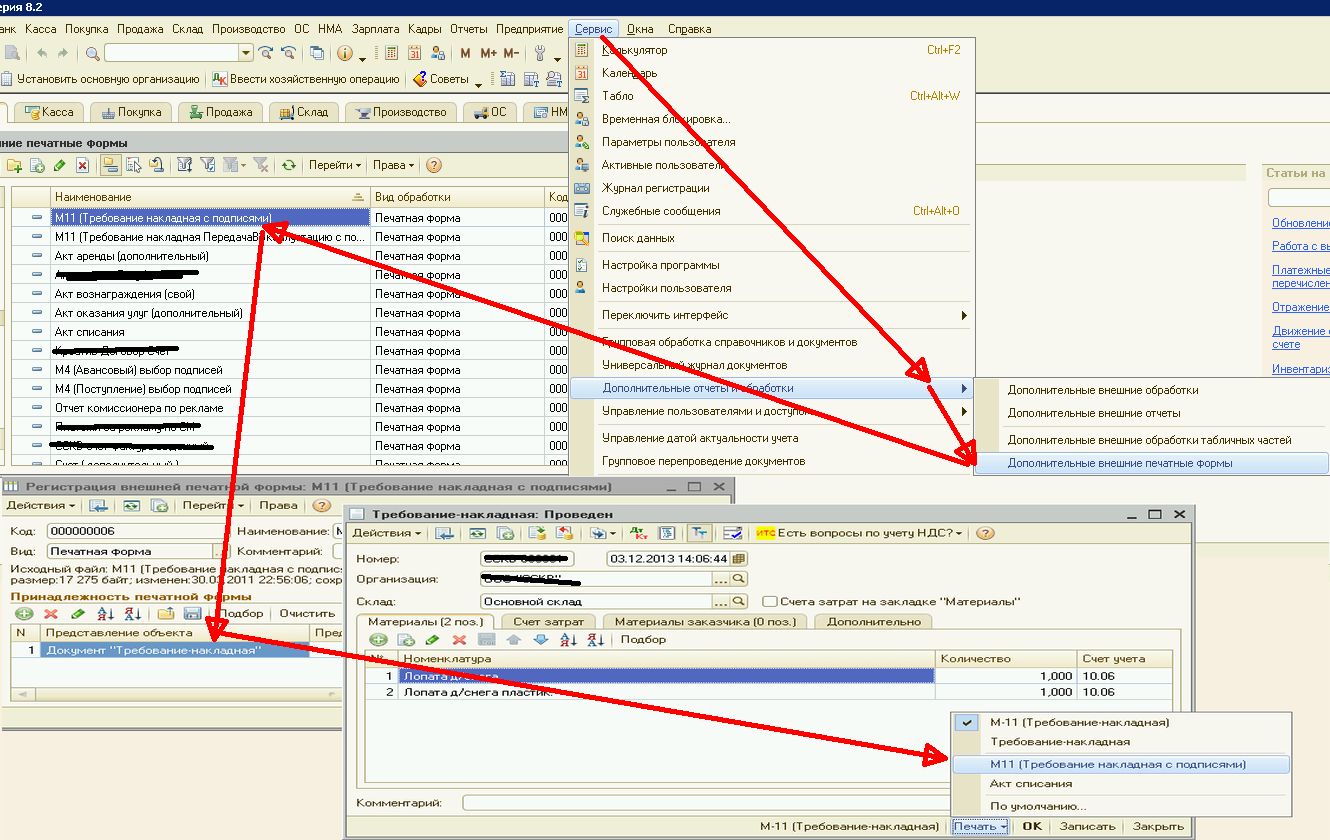The height and width of the screenshot is (840, 1330).
Task: Add a row with the green plus in registration window
Action: coord(24,613)
